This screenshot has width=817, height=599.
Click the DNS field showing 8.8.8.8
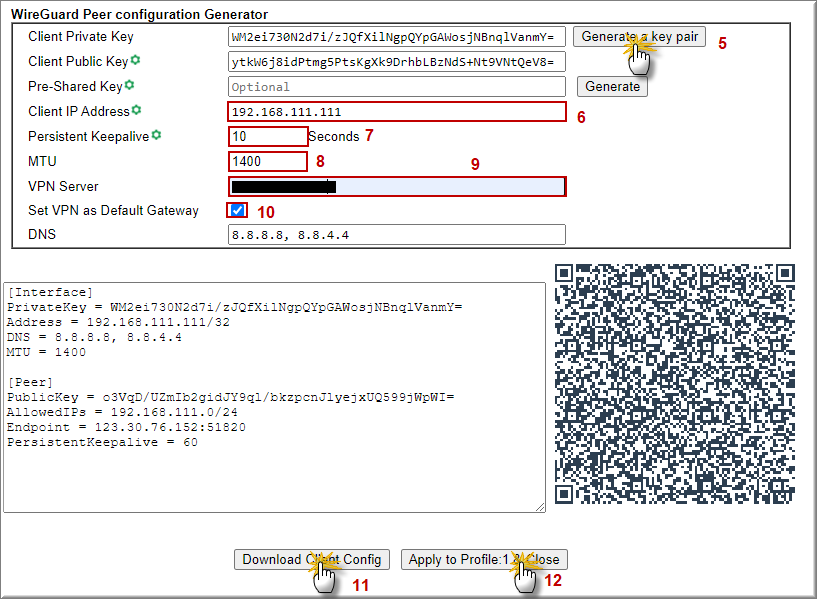coord(396,235)
